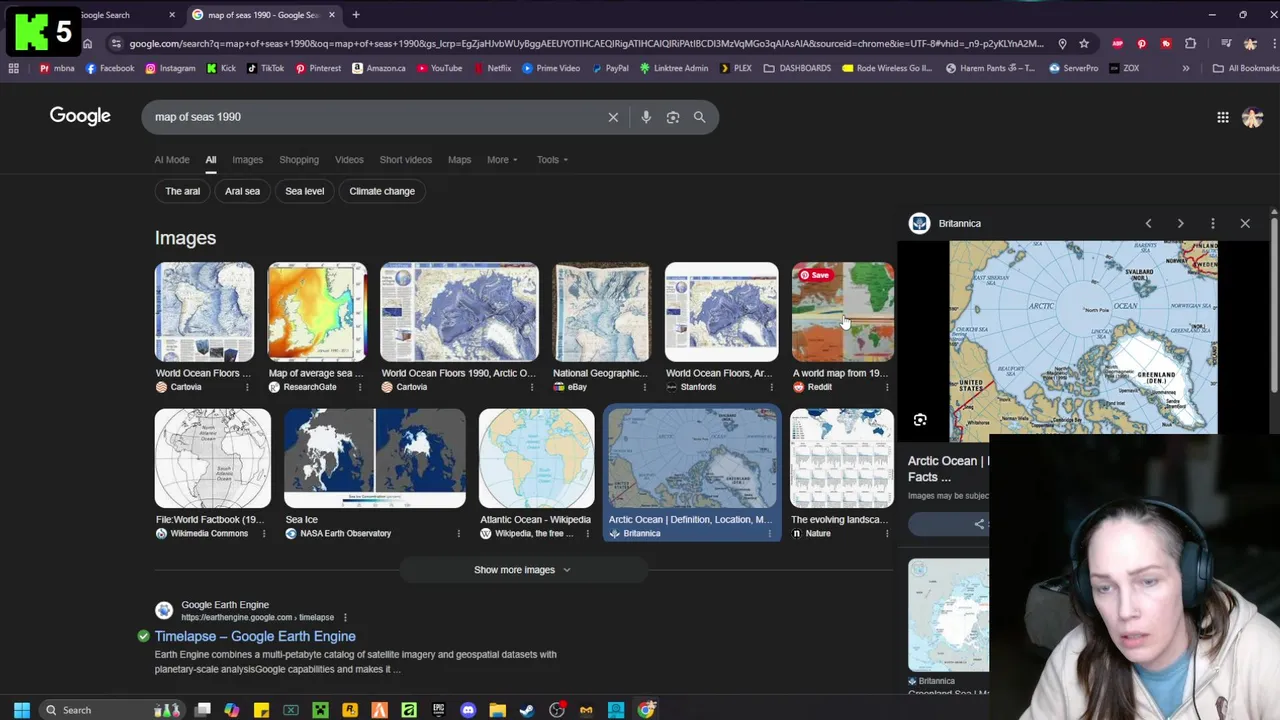Image resolution: width=1280 pixels, height=720 pixels.
Task: Open YouTube bookmark
Action: pyautogui.click(x=439, y=68)
